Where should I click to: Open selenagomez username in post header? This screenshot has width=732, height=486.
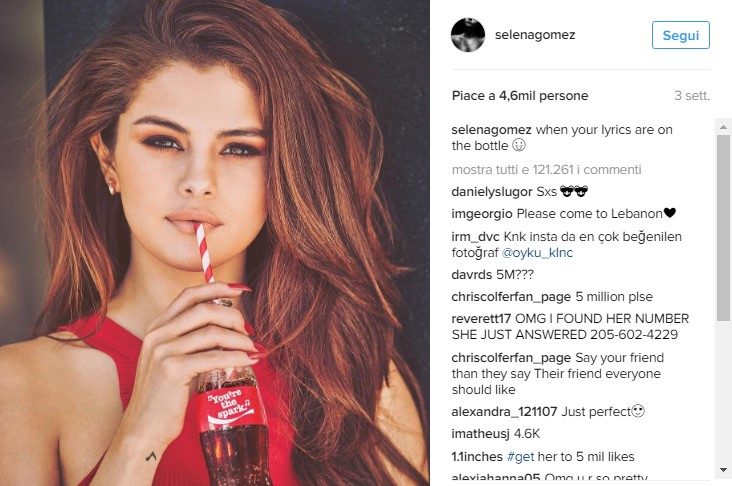point(535,35)
